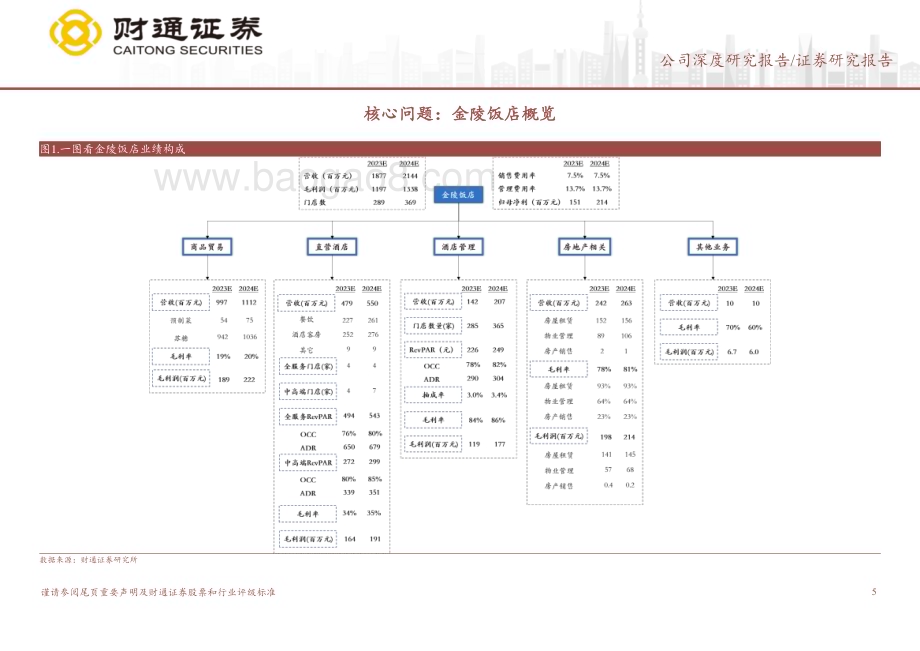Select the 房地产相关 segment box

[x=584, y=247]
